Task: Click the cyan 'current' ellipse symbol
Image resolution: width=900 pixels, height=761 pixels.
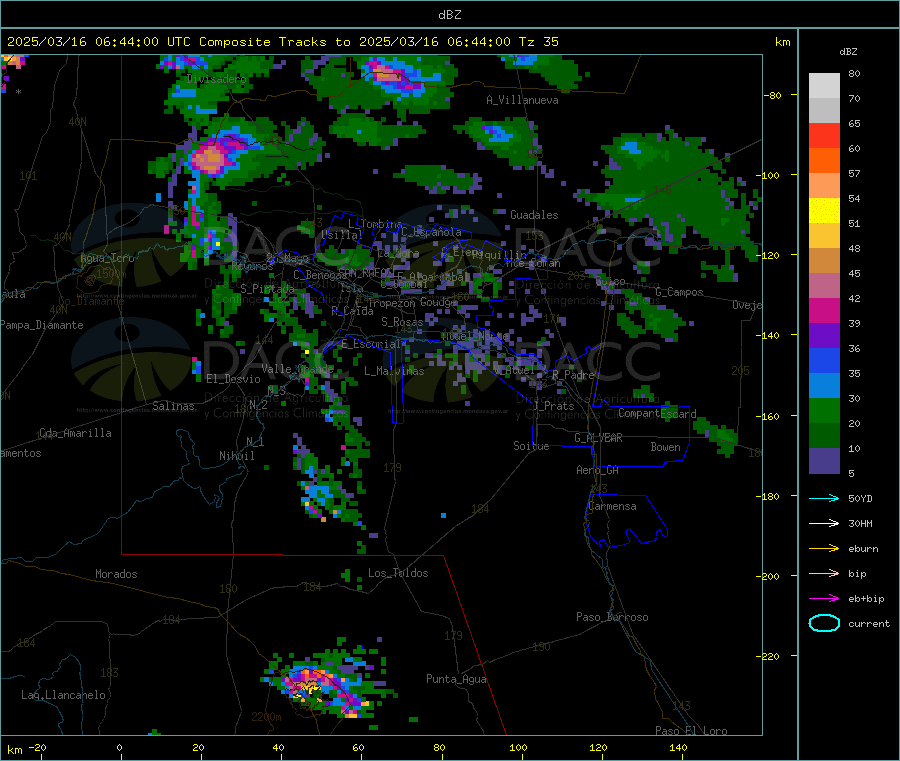Action: point(824,623)
